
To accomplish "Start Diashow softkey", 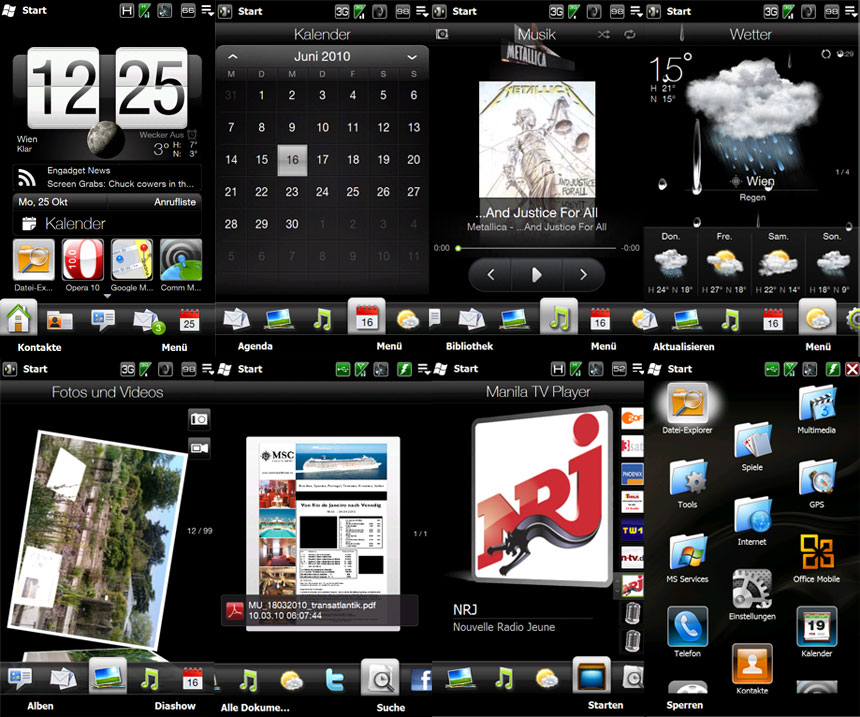I will pyautogui.click(x=175, y=706).
